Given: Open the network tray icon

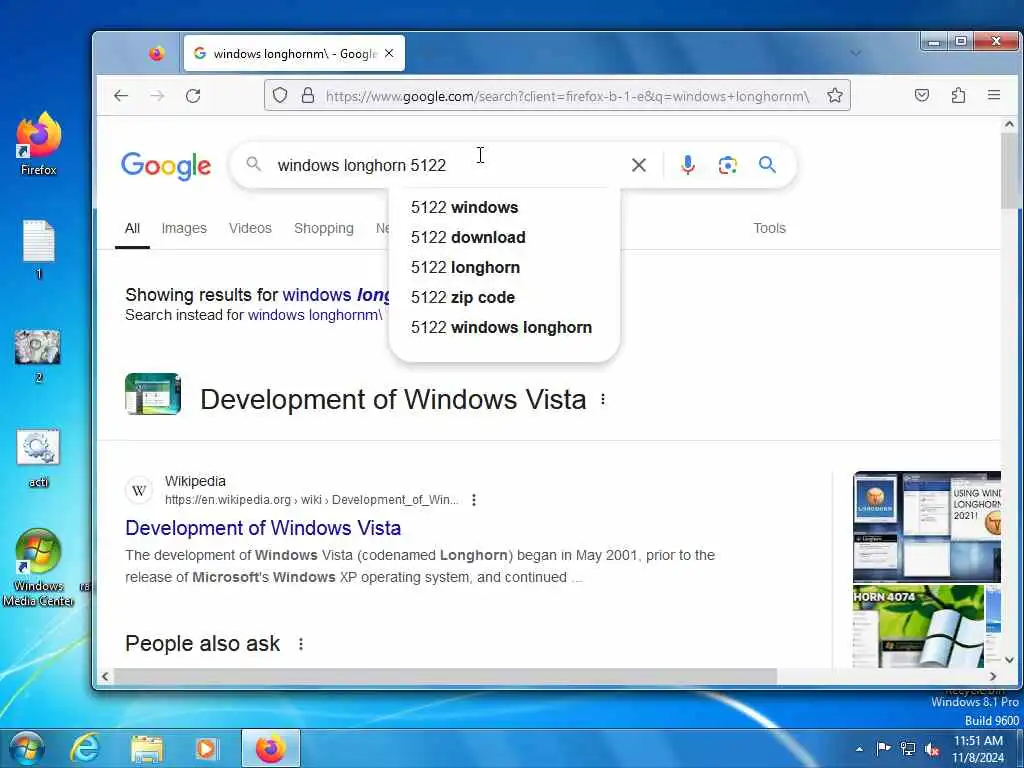Looking at the screenshot, I should pos(908,748).
